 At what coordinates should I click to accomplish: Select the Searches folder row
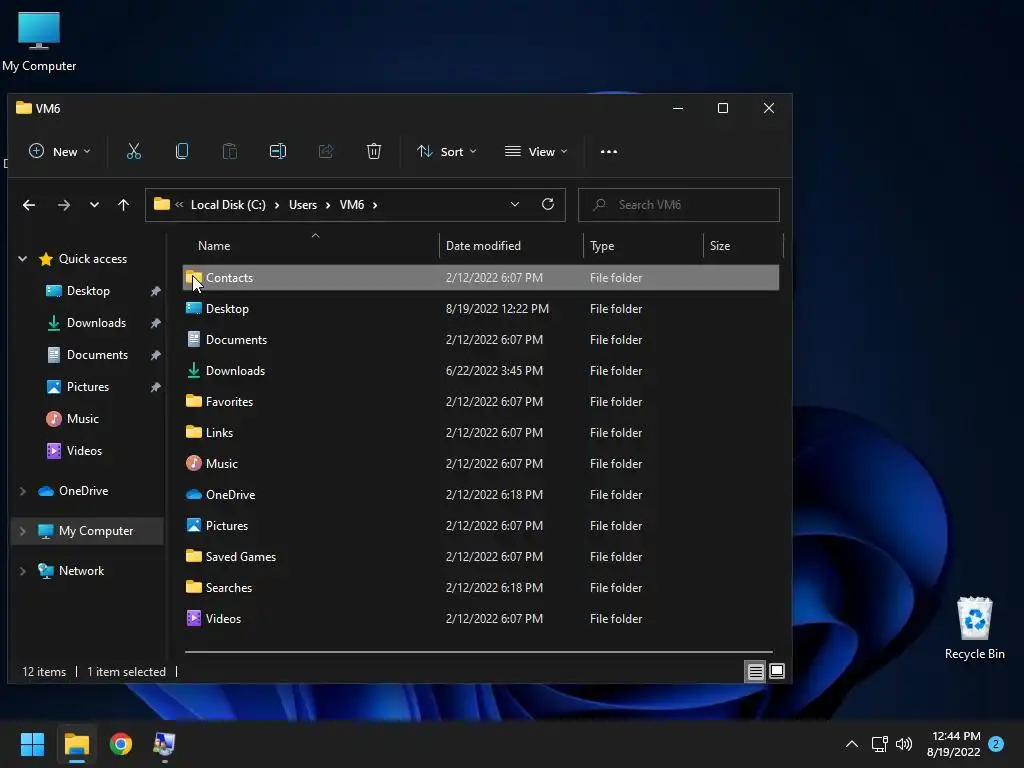(x=481, y=588)
